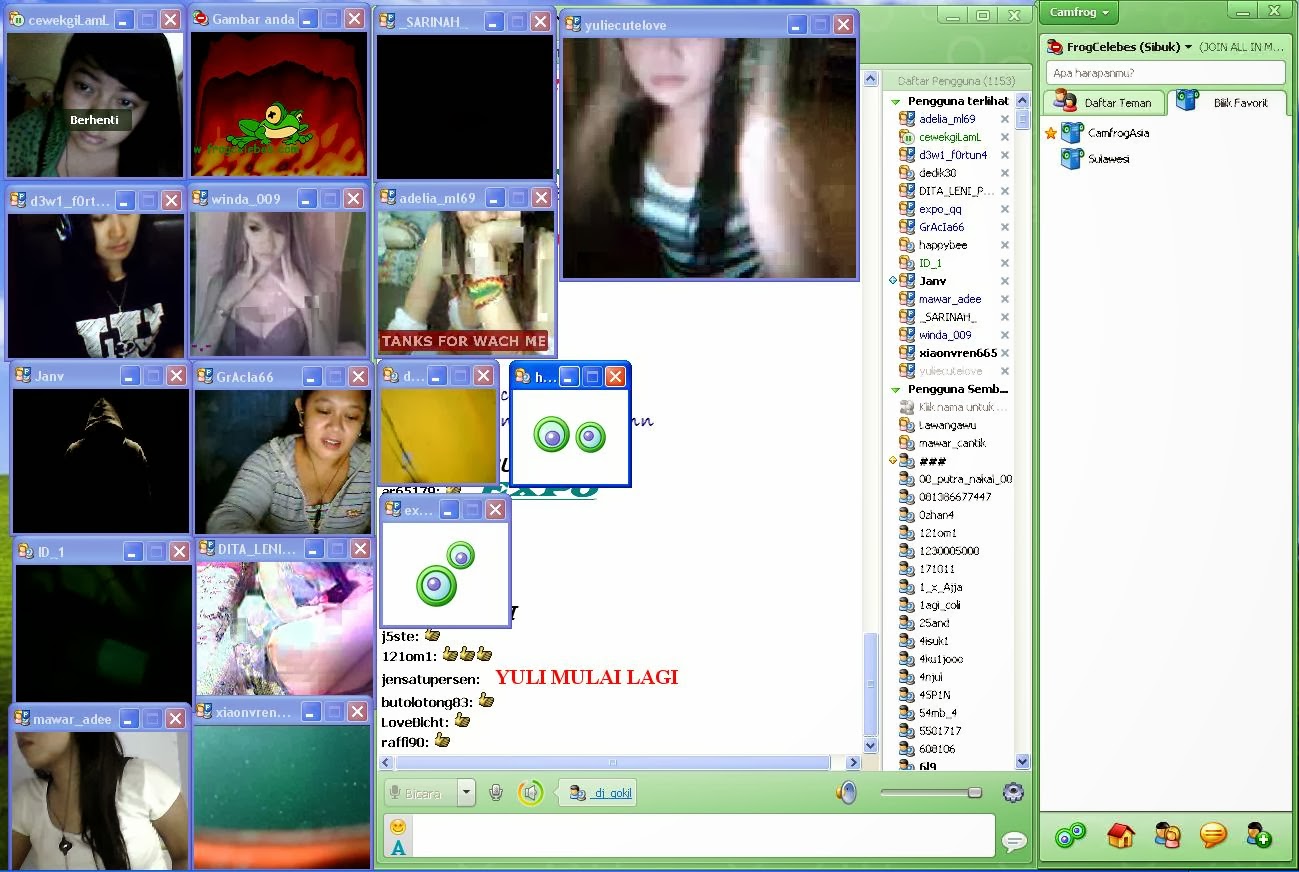This screenshot has width=1299, height=872.
Task: Click the green webcam eyes icon
Action: tap(1071, 835)
